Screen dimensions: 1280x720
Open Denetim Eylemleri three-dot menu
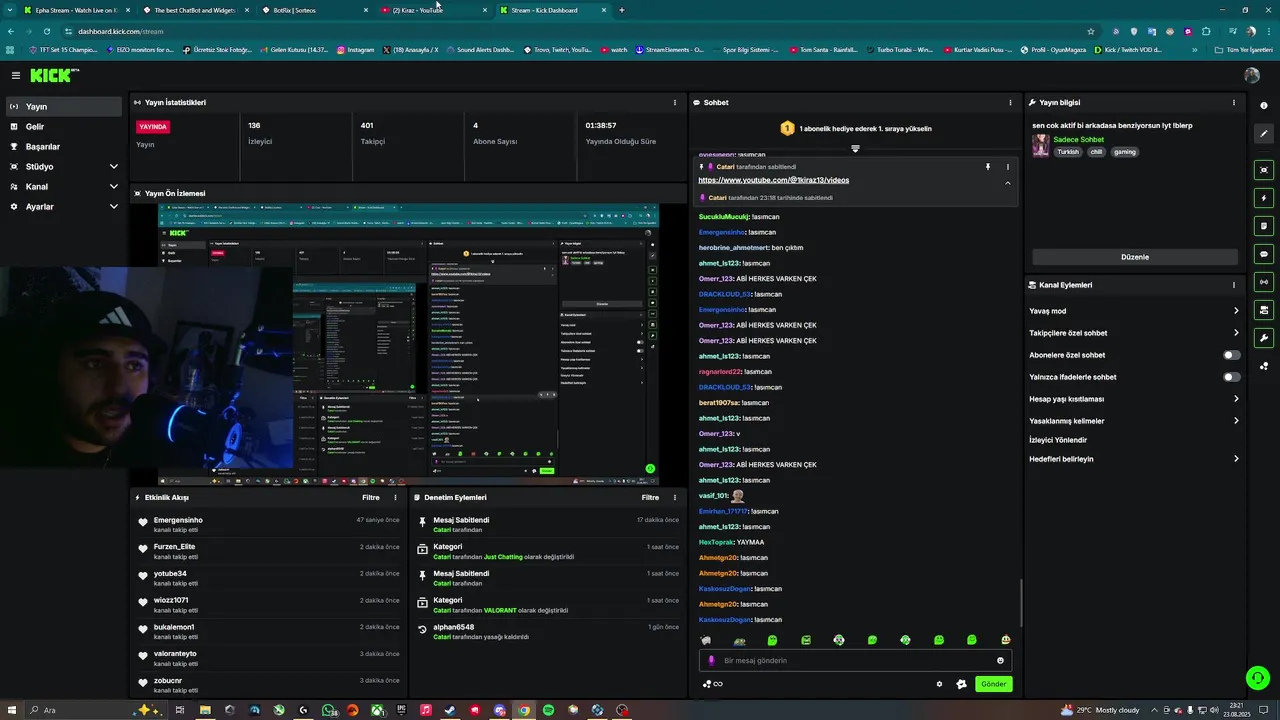click(x=674, y=497)
